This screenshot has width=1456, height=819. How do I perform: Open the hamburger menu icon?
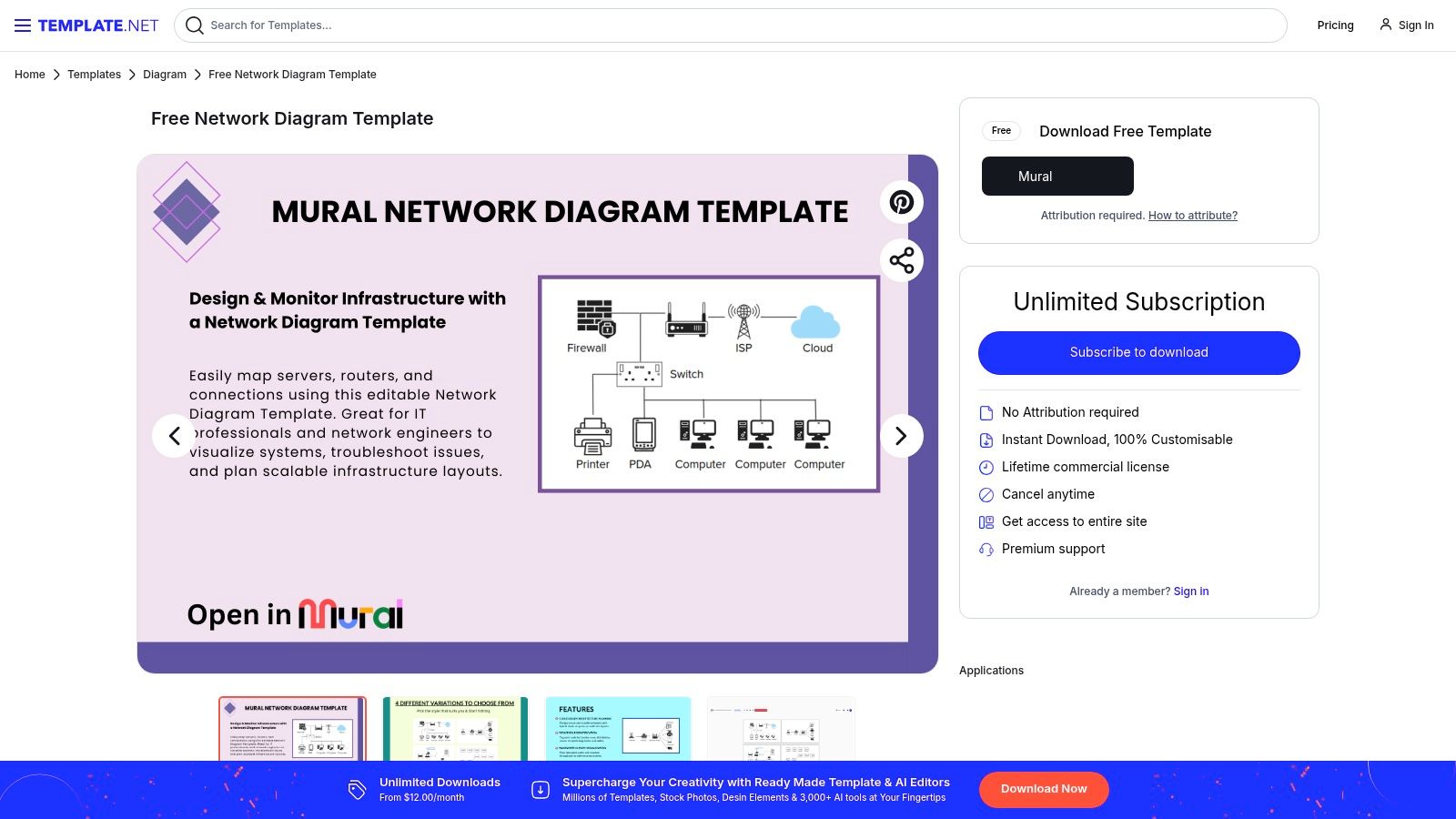click(23, 25)
